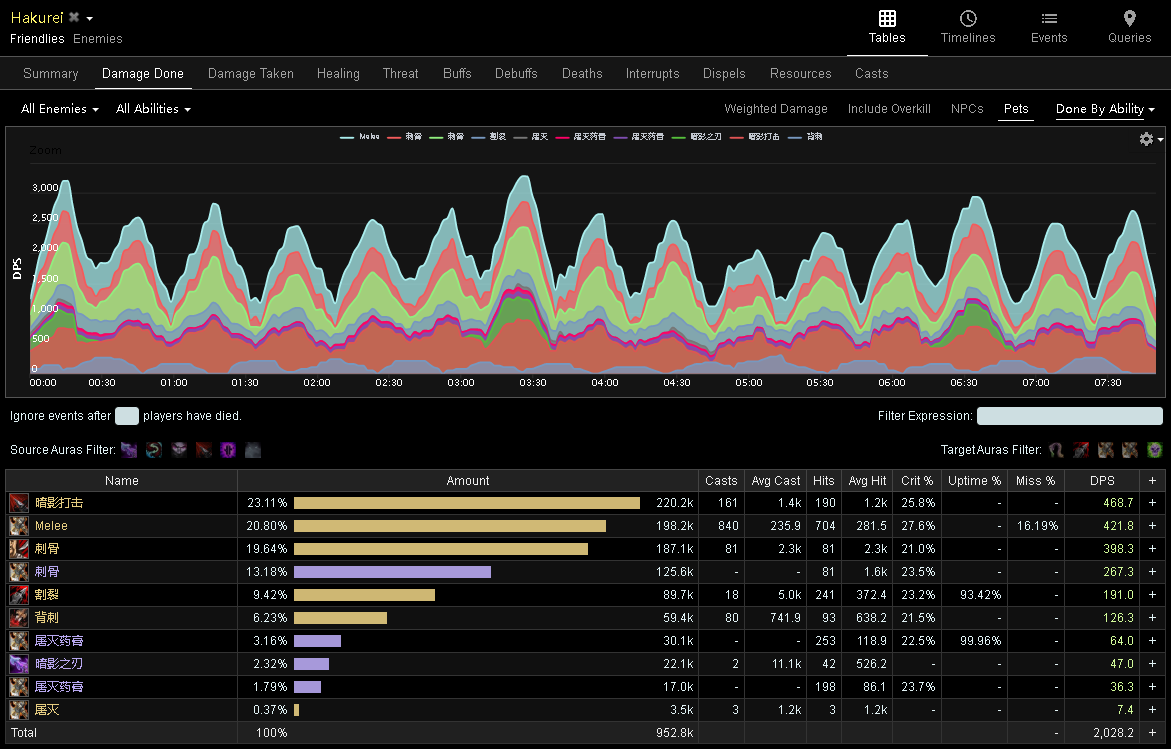Open chart settings gear icon
This screenshot has height=749, width=1171.
(x=1146, y=139)
